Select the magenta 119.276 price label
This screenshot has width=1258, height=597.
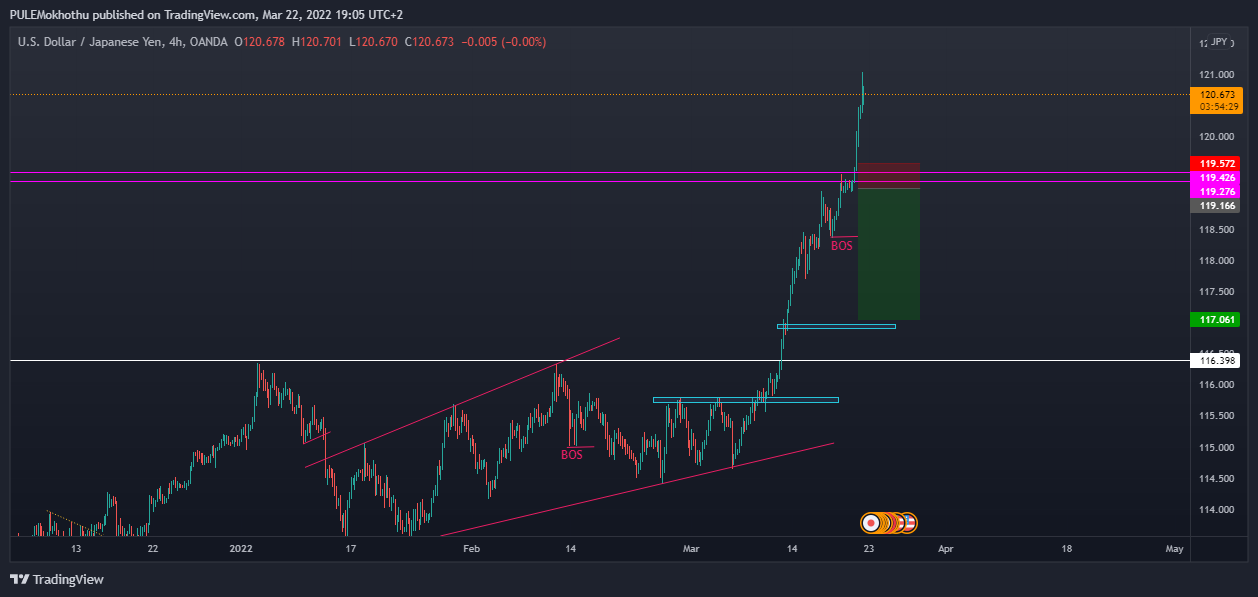pos(1215,191)
